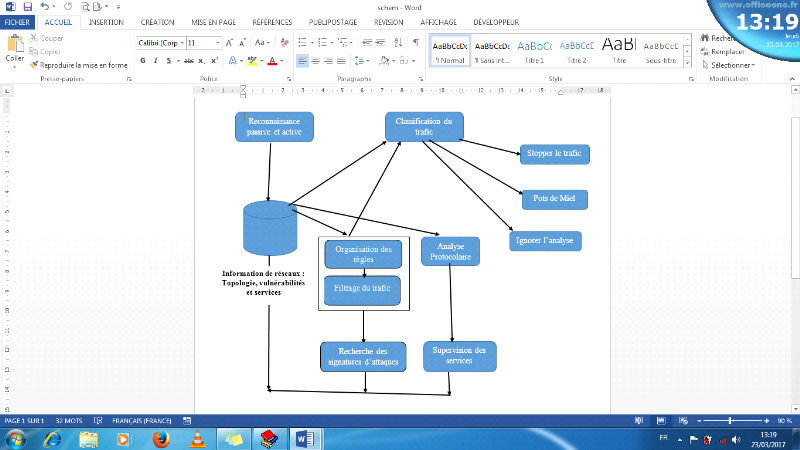800x450 pixels.
Task: Expand the Sélectionner dropdown
Action: [732, 64]
